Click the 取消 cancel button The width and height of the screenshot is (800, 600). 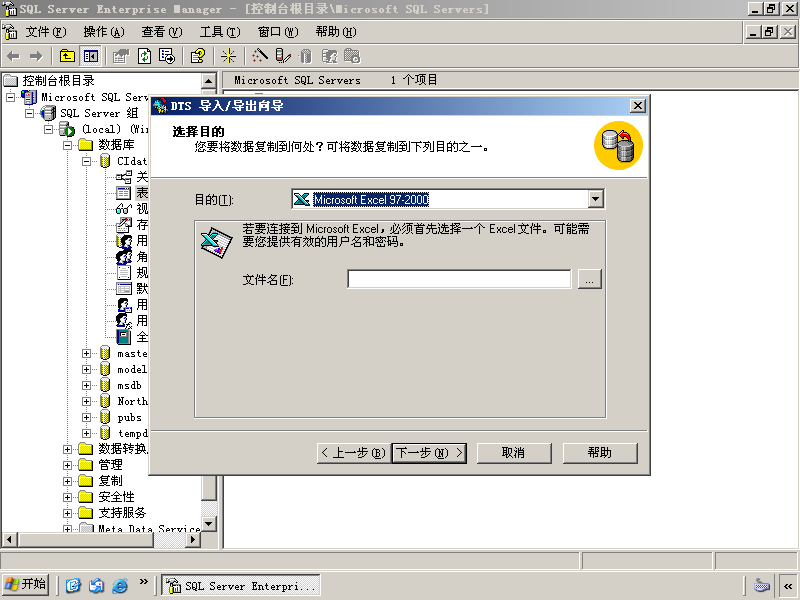[514, 453]
